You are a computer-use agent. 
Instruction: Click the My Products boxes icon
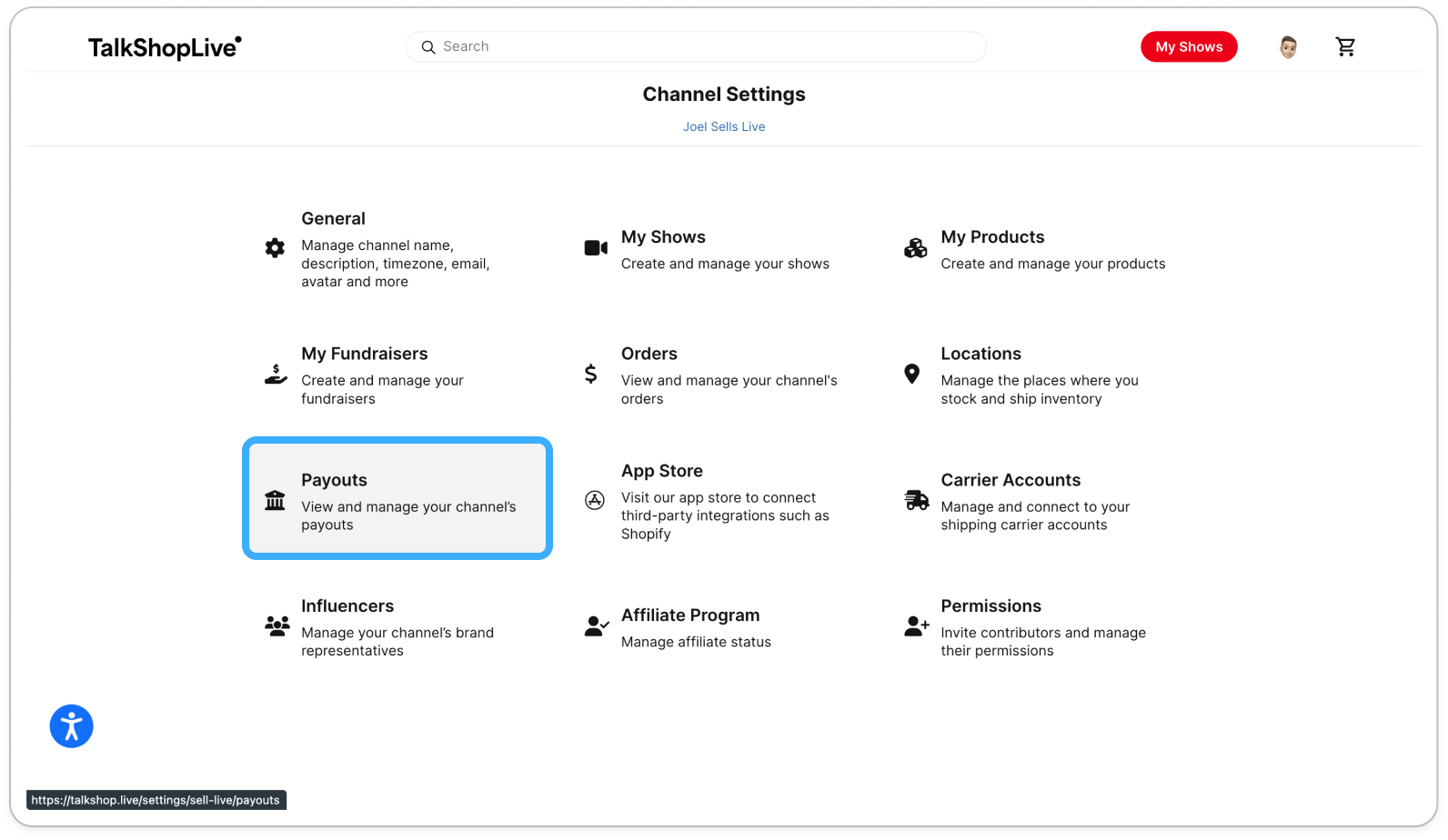(915, 247)
